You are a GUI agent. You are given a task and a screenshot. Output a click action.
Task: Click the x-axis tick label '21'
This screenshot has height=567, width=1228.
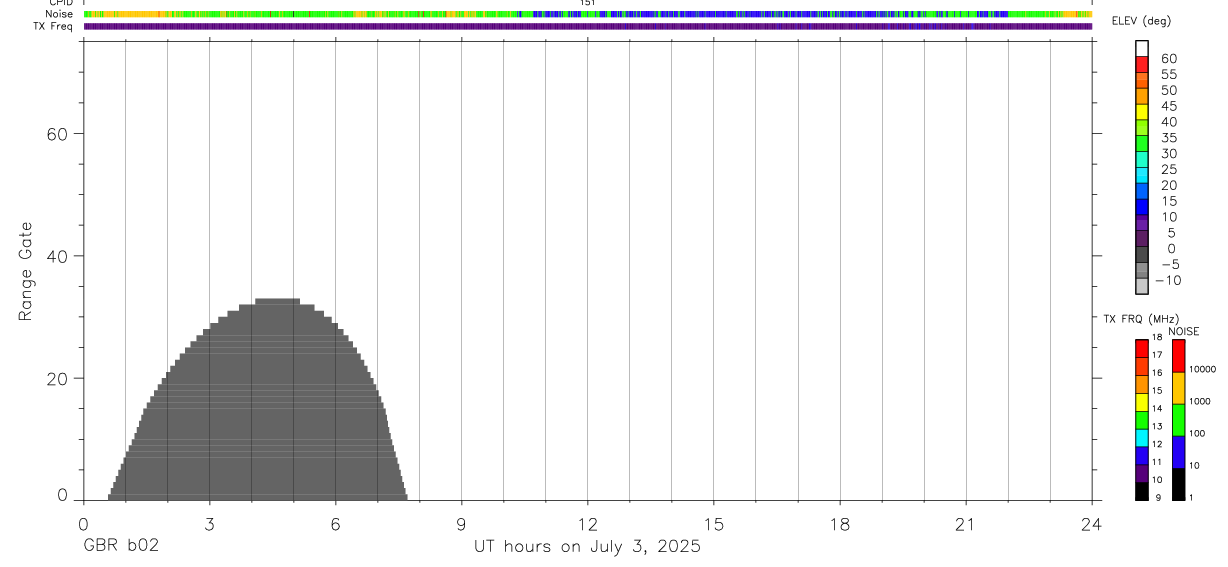pyautogui.click(x=965, y=524)
